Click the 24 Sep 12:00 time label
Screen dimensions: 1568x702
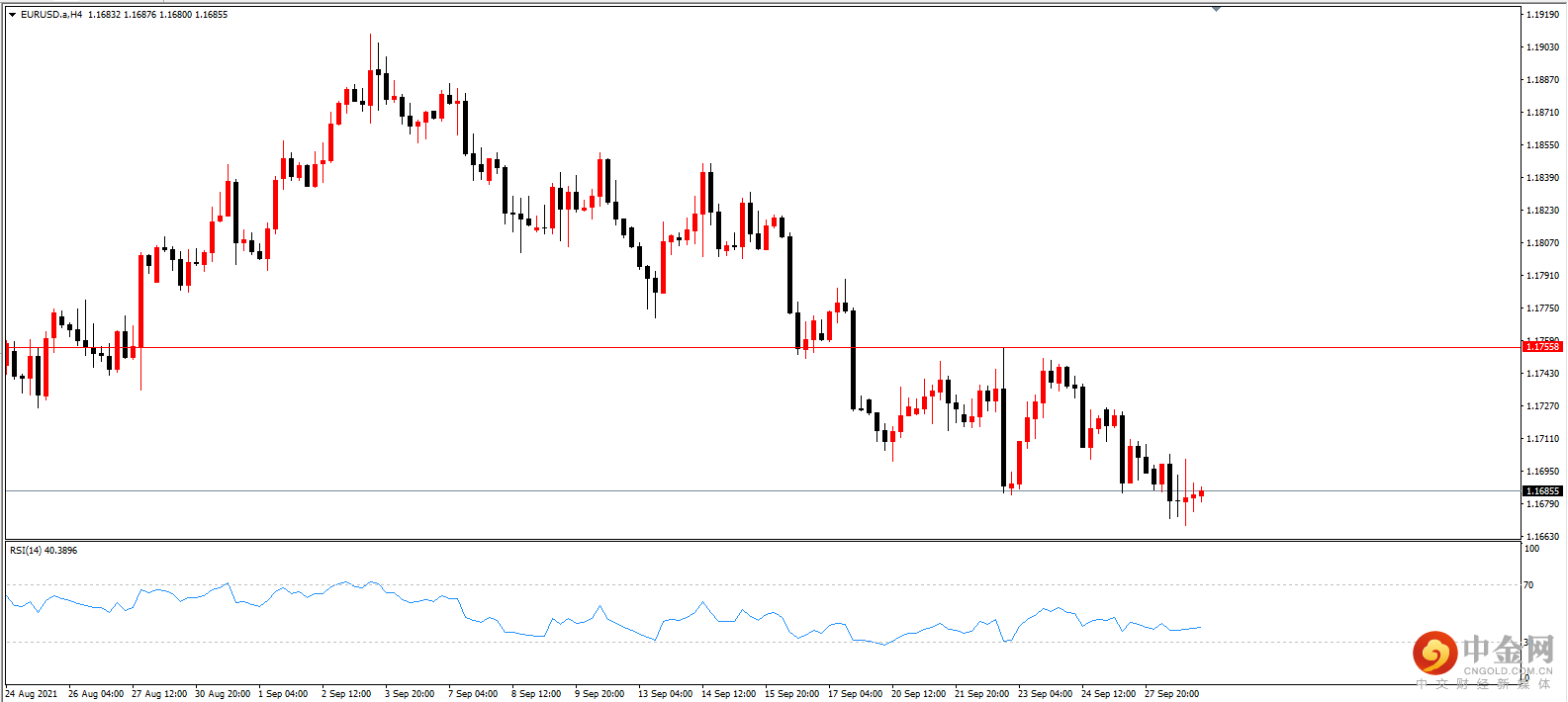[x=1109, y=694]
